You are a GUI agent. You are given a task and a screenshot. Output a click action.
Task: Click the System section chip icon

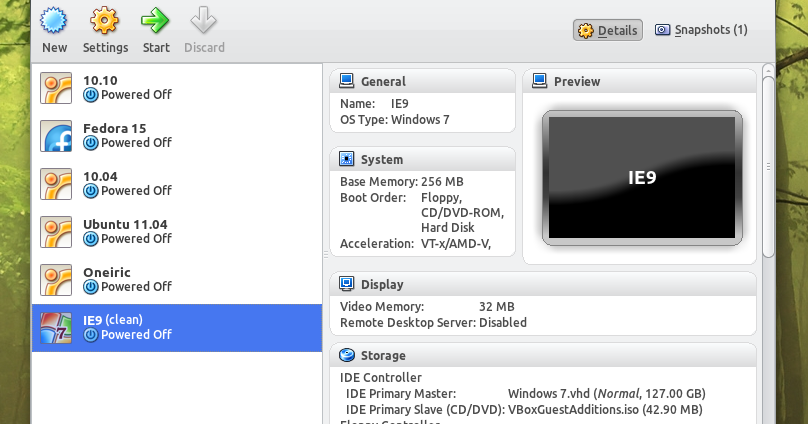coord(347,159)
